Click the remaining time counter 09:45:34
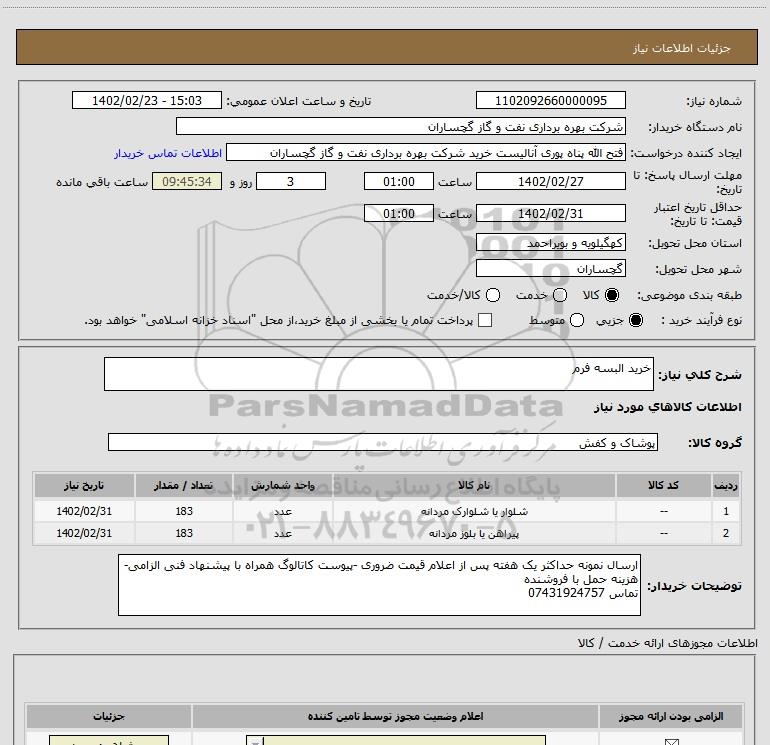 pyautogui.click(x=187, y=181)
